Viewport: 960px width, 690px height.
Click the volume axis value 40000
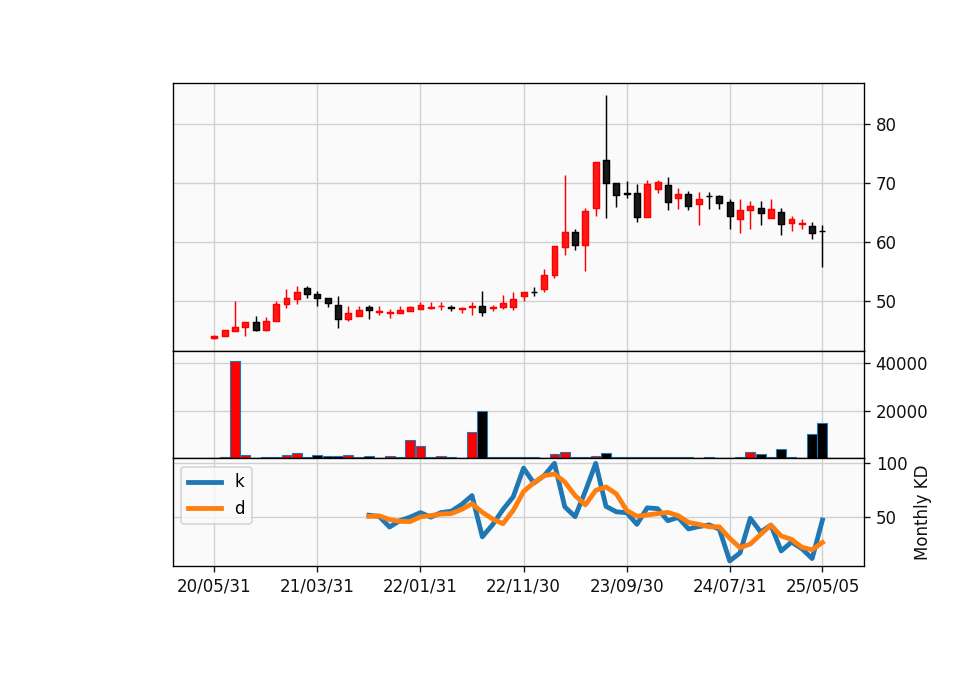[901, 364]
